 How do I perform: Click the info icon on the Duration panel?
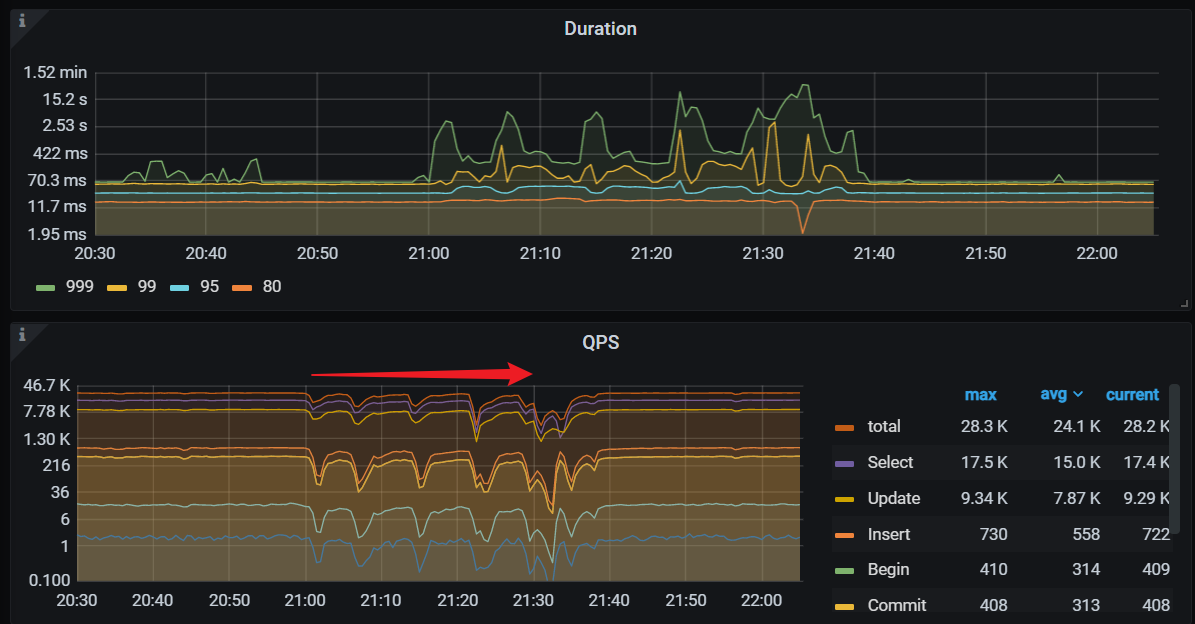tap(24, 21)
